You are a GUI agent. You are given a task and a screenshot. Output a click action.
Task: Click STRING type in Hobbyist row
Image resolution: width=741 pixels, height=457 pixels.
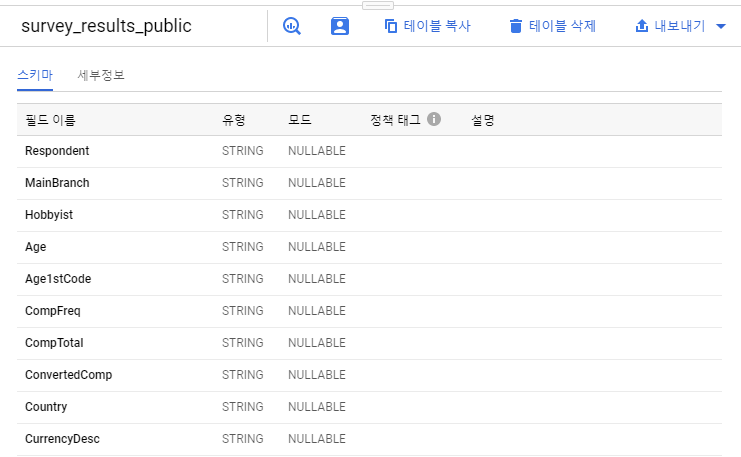click(242, 215)
